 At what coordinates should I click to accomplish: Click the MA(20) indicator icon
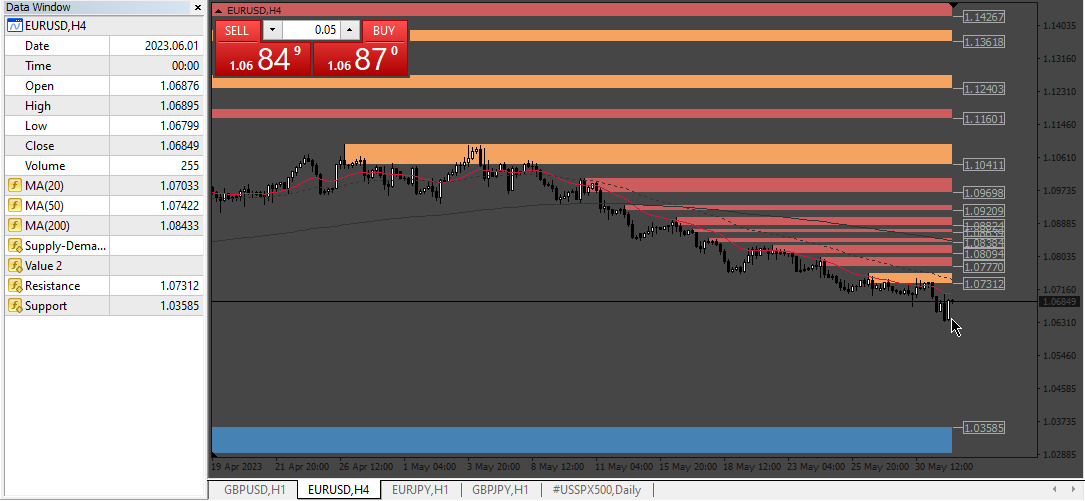coord(15,185)
